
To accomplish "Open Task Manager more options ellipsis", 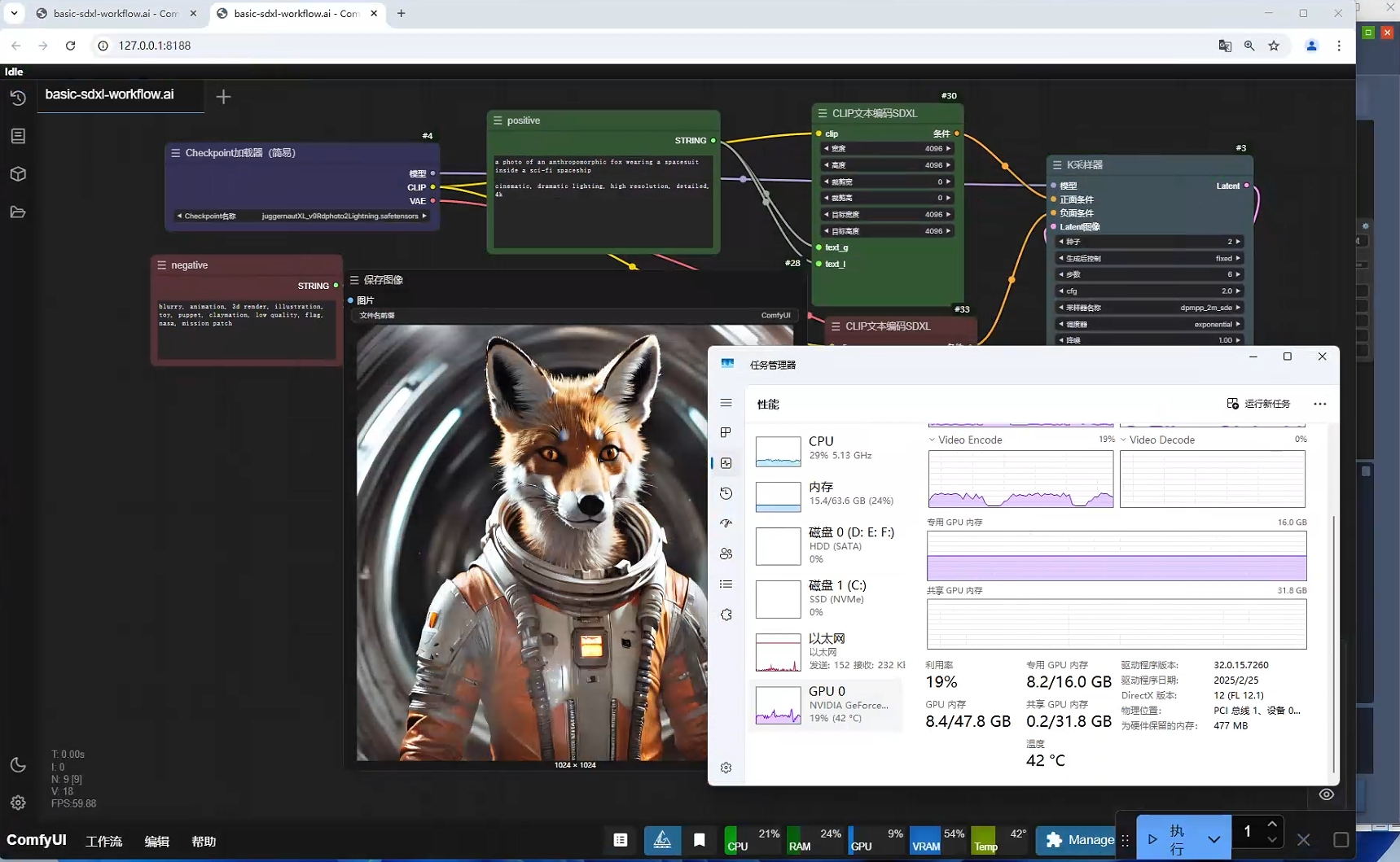I will (1320, 404).
